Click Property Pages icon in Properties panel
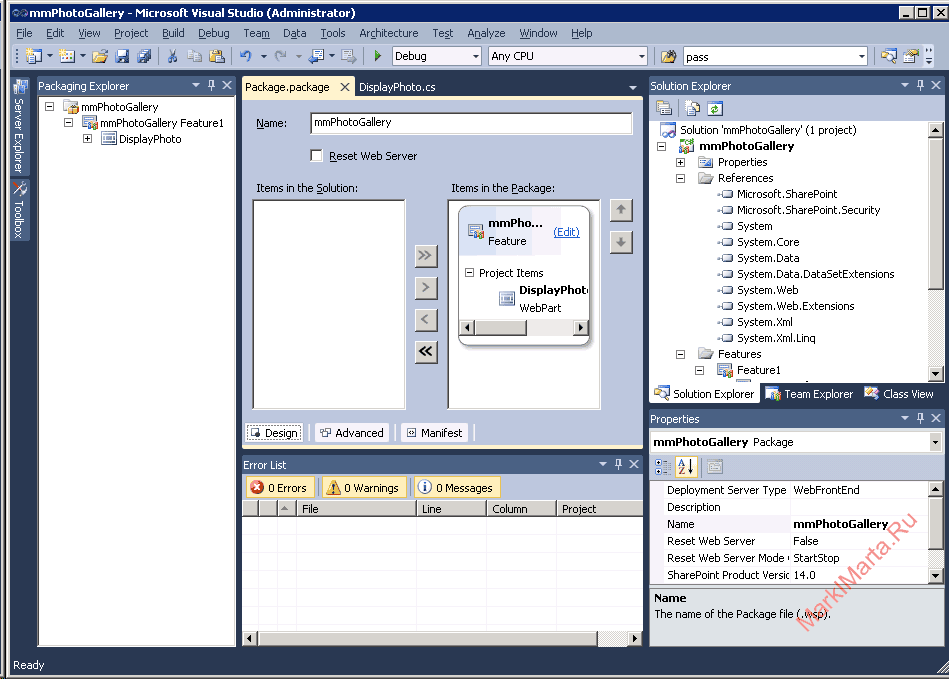This screenshot has height=679, width=949. pyautogui.click(x=715, y=467)
